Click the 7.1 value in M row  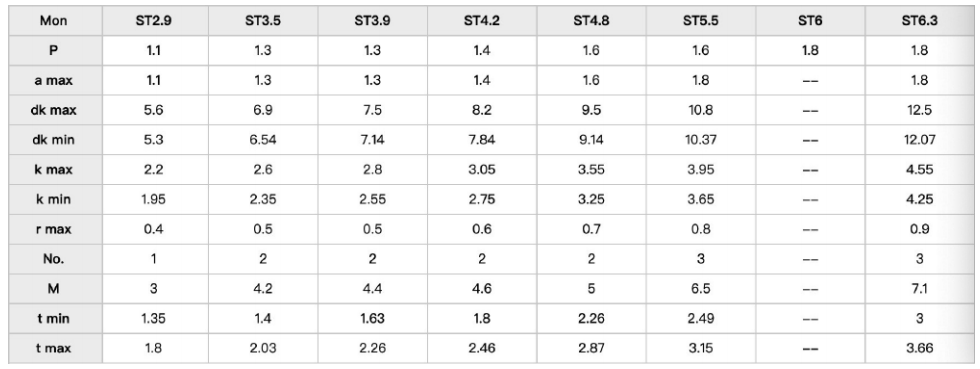coord(919,289)
